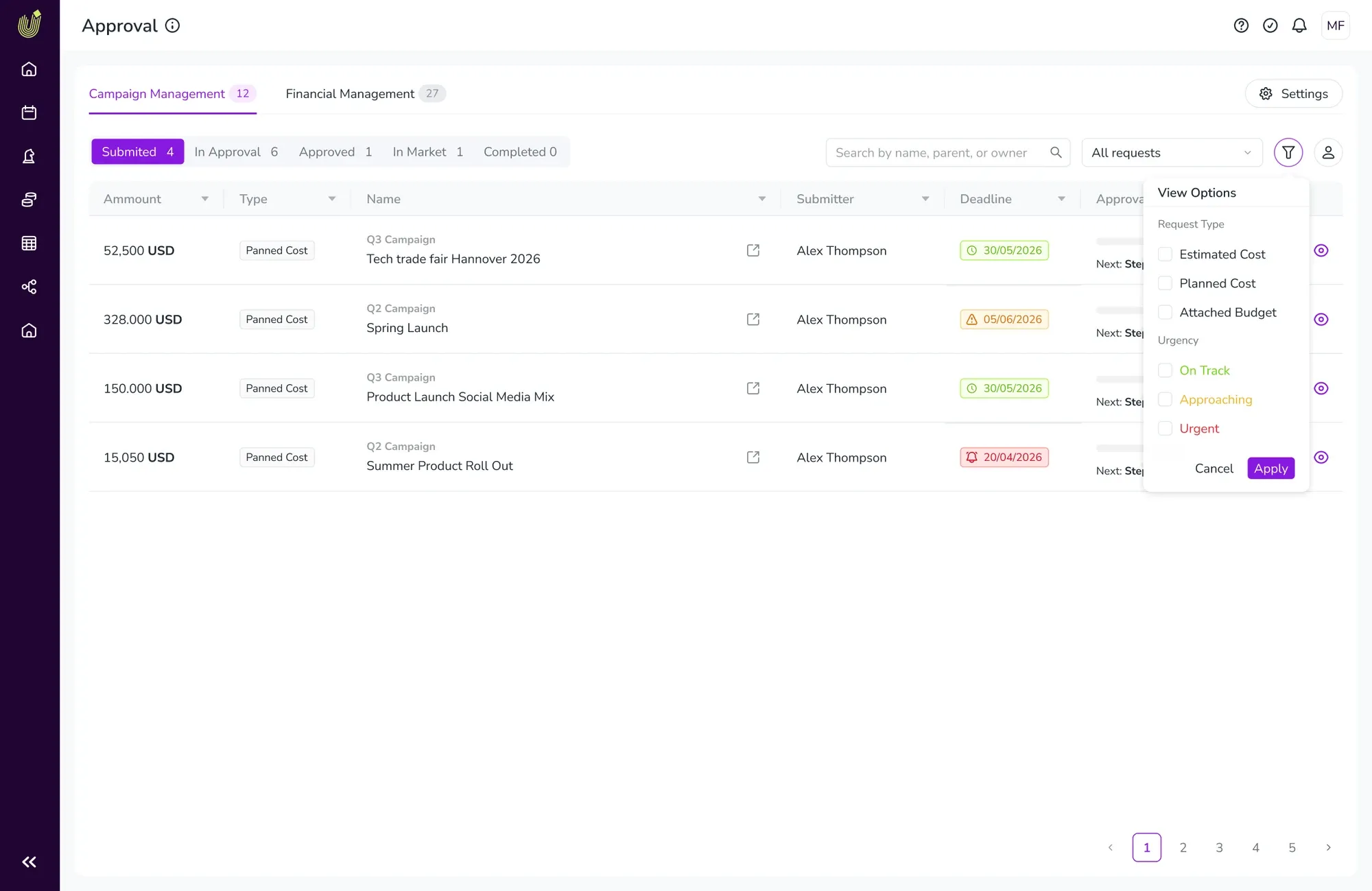This screenshot has width=1372, height=891.
Task: Select the In Approval status tab
Action: (x=236, y=152)
